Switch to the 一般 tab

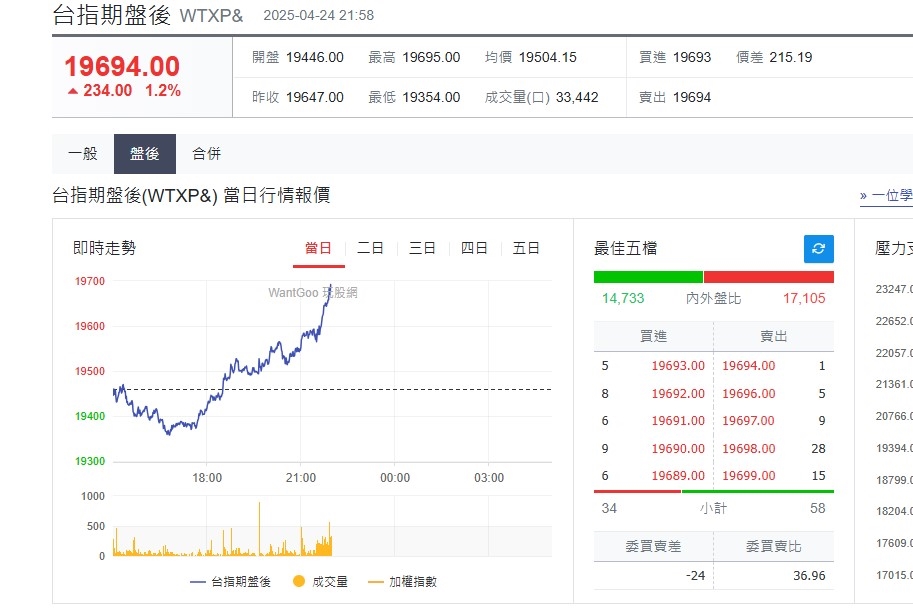pos(81,153)
